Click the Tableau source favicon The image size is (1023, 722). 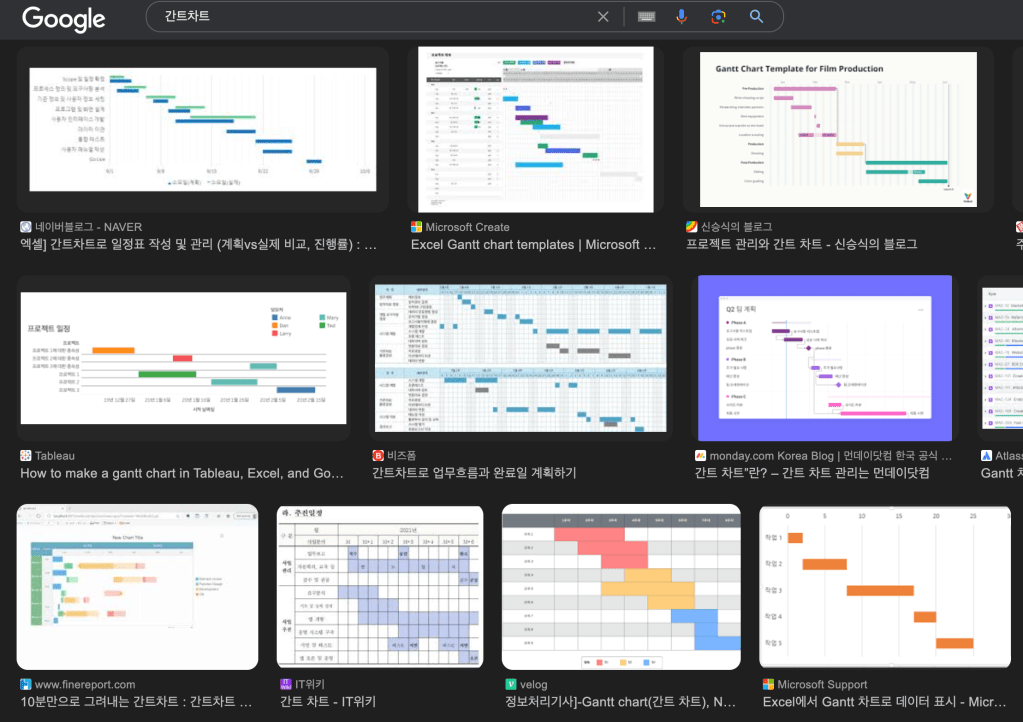pyautogui.click(x=26, y=456)
